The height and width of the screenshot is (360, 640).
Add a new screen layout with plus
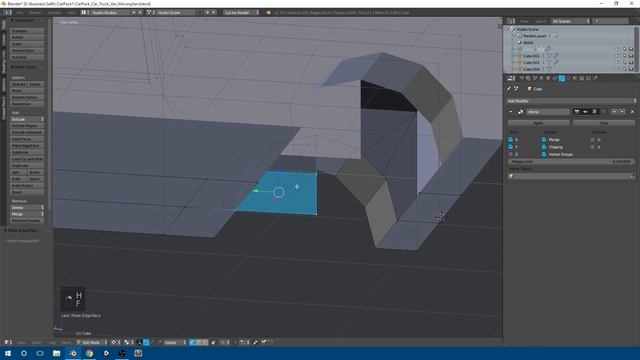click(x=133, y=13)
